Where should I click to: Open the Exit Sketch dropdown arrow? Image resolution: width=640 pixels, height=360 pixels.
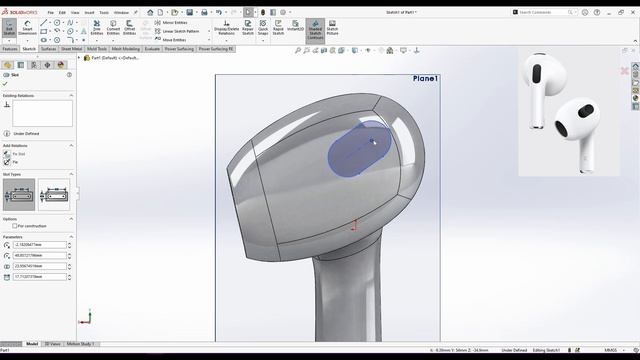pyautogui.click(x=9, y=40)
